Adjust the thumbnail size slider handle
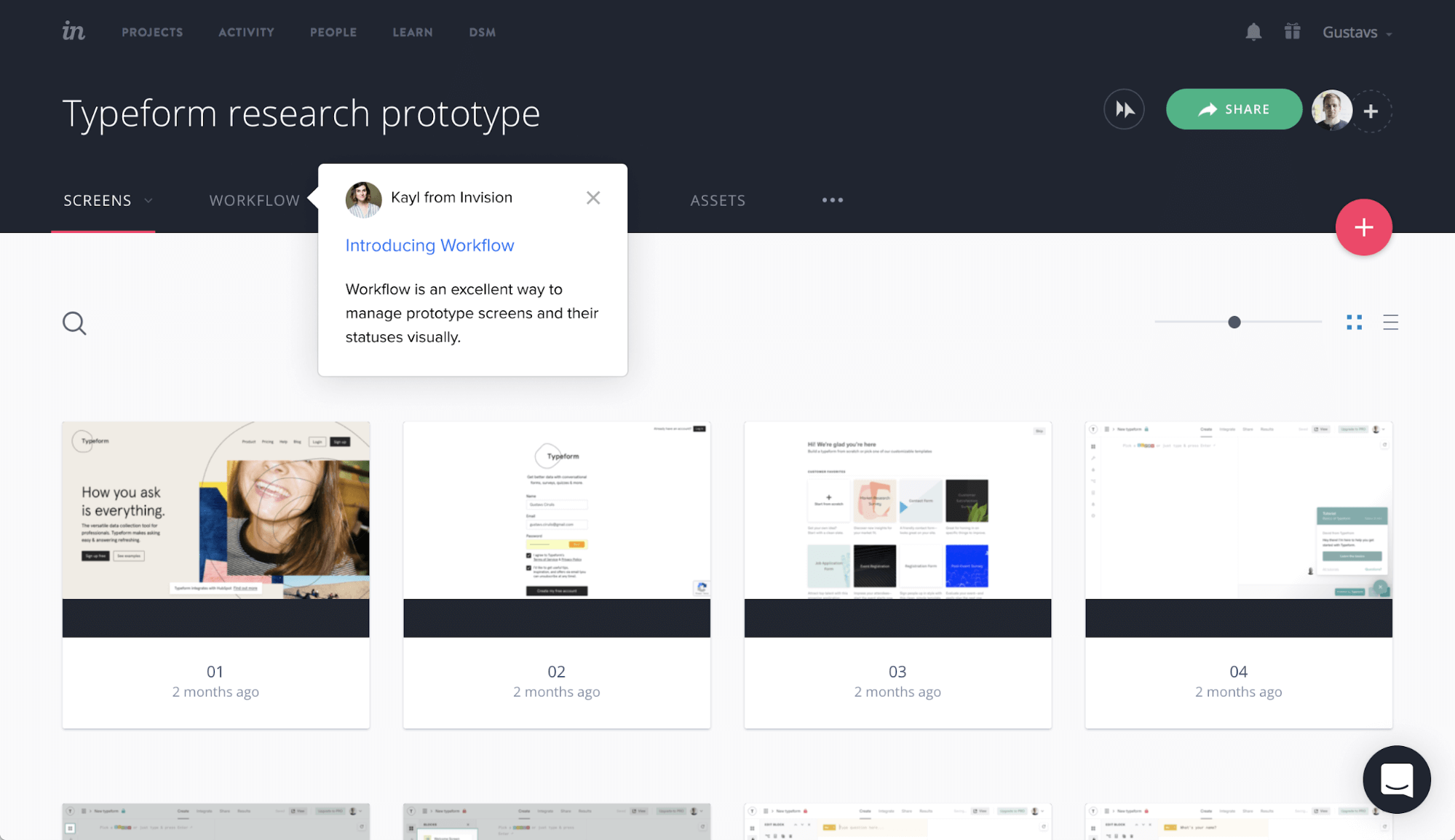The image size is (1455, 840). (1234, 322)
